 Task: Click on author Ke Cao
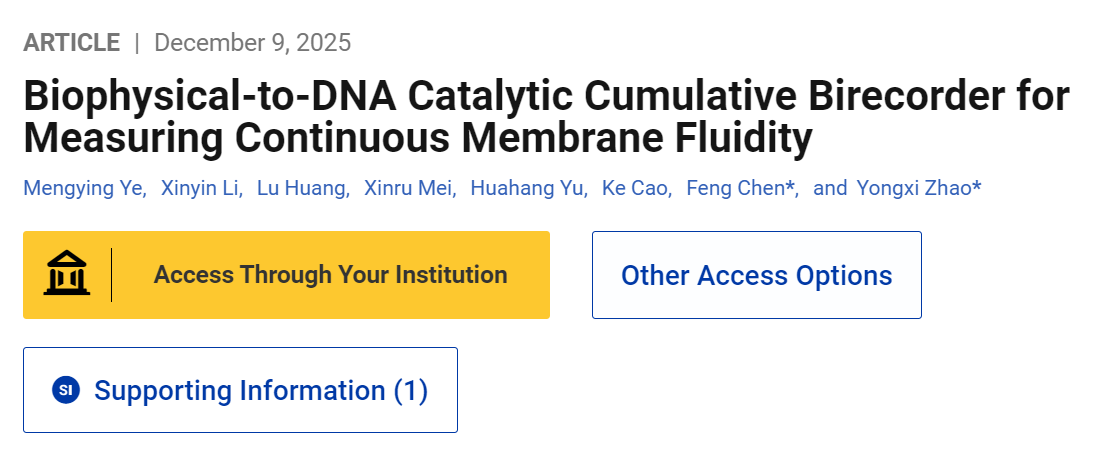(x=635, y=188)
